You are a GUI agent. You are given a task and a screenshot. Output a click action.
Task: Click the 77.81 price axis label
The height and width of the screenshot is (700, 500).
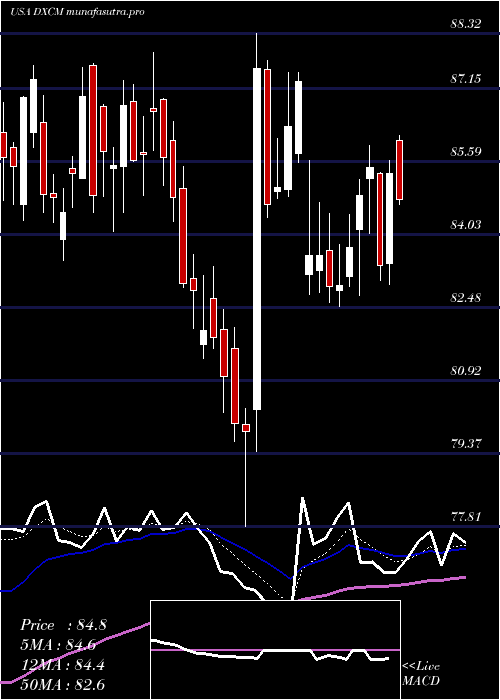click(466, 517)
